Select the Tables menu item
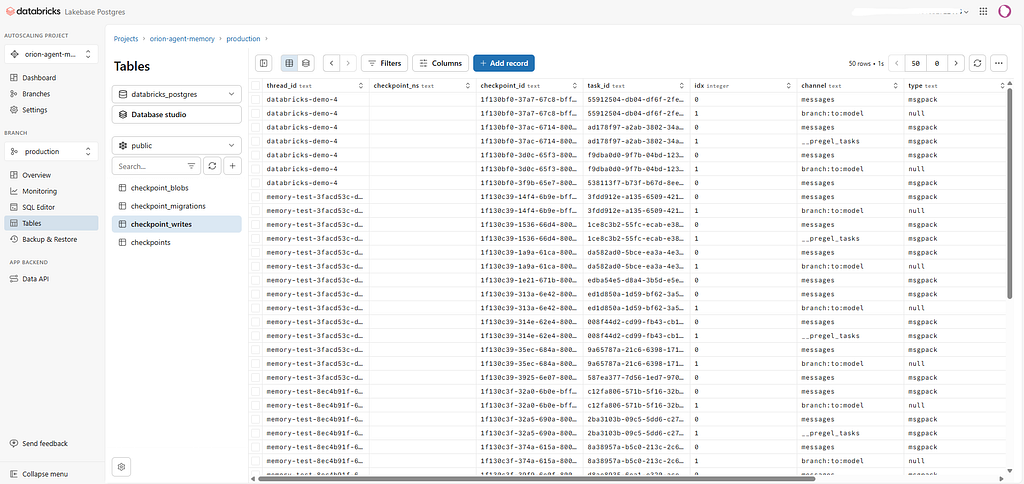This screenshot has width=1024, height=484. [51, 223]
